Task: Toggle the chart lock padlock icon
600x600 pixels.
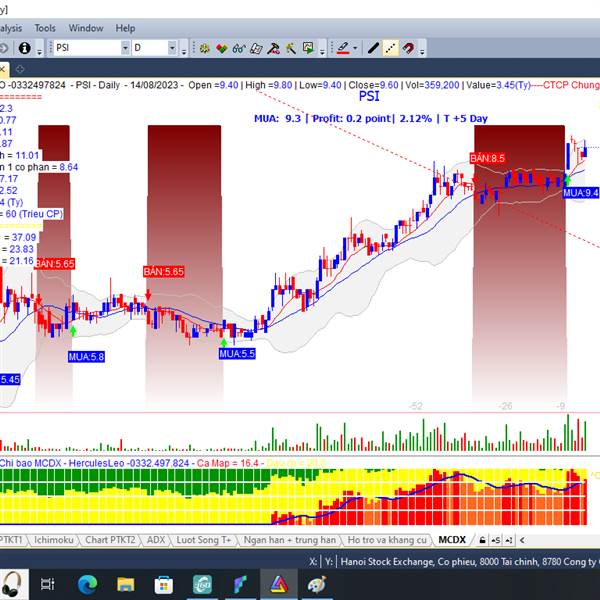Action: tap(483, 540)
